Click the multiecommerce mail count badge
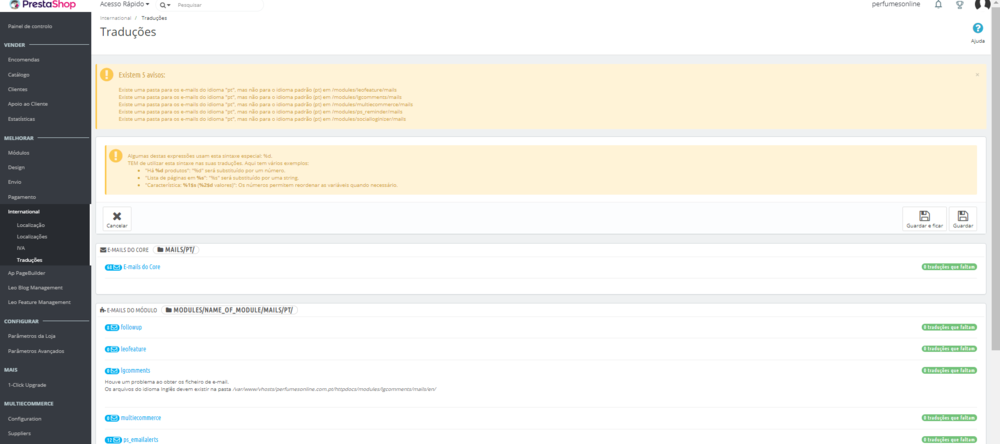The height and width of the screenshot is (444, 1000). 112,418
